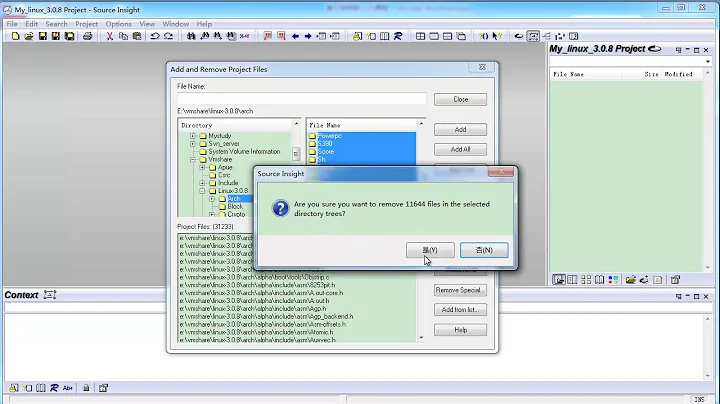Click the Close button in Add and Remove dialog

point(461,100)
